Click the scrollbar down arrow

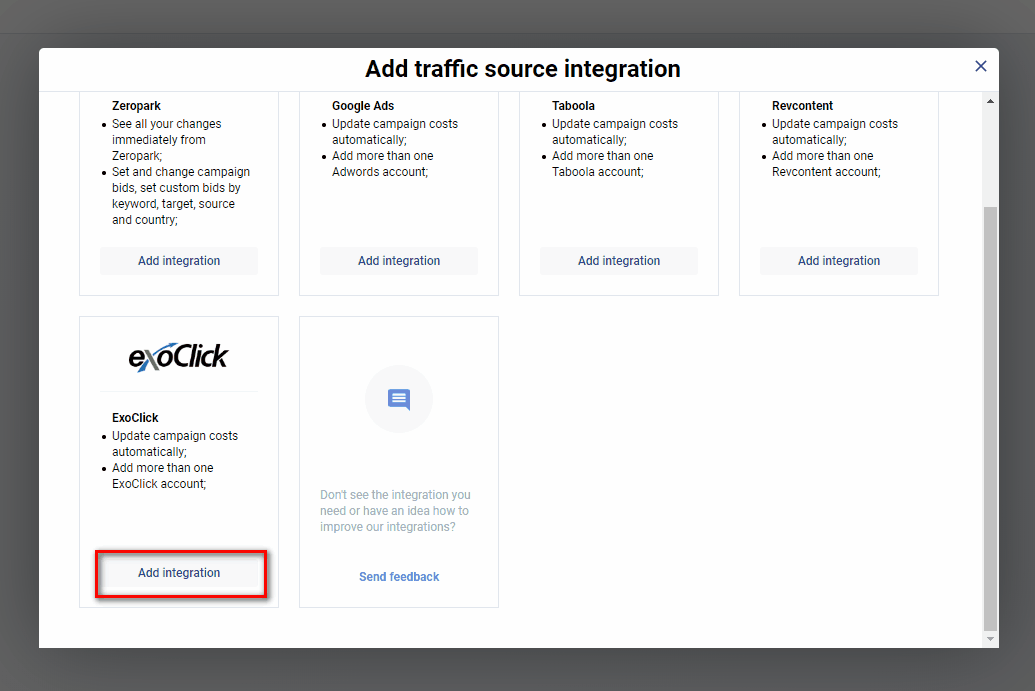(990, 638)
